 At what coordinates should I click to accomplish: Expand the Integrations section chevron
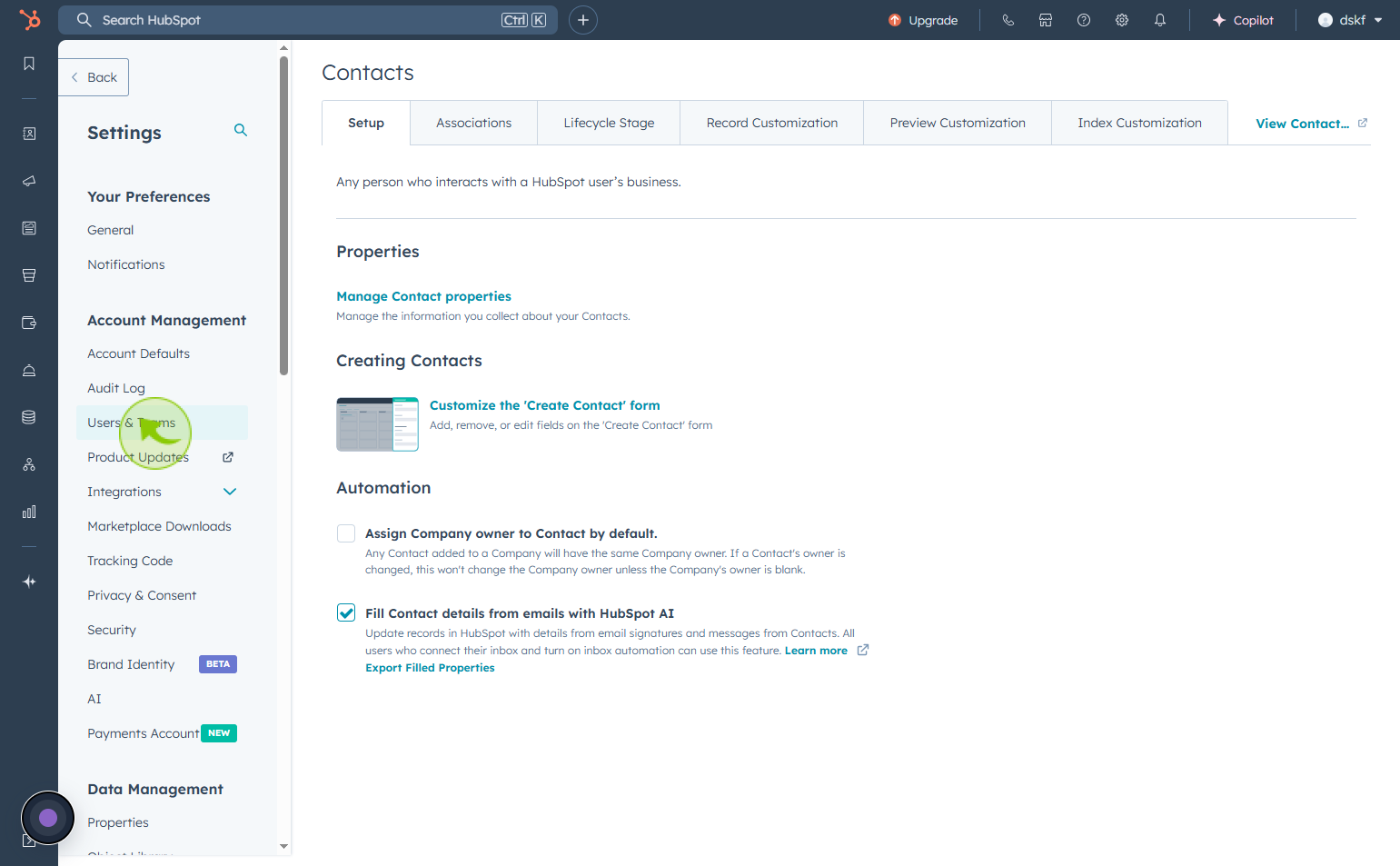(230, 492)
